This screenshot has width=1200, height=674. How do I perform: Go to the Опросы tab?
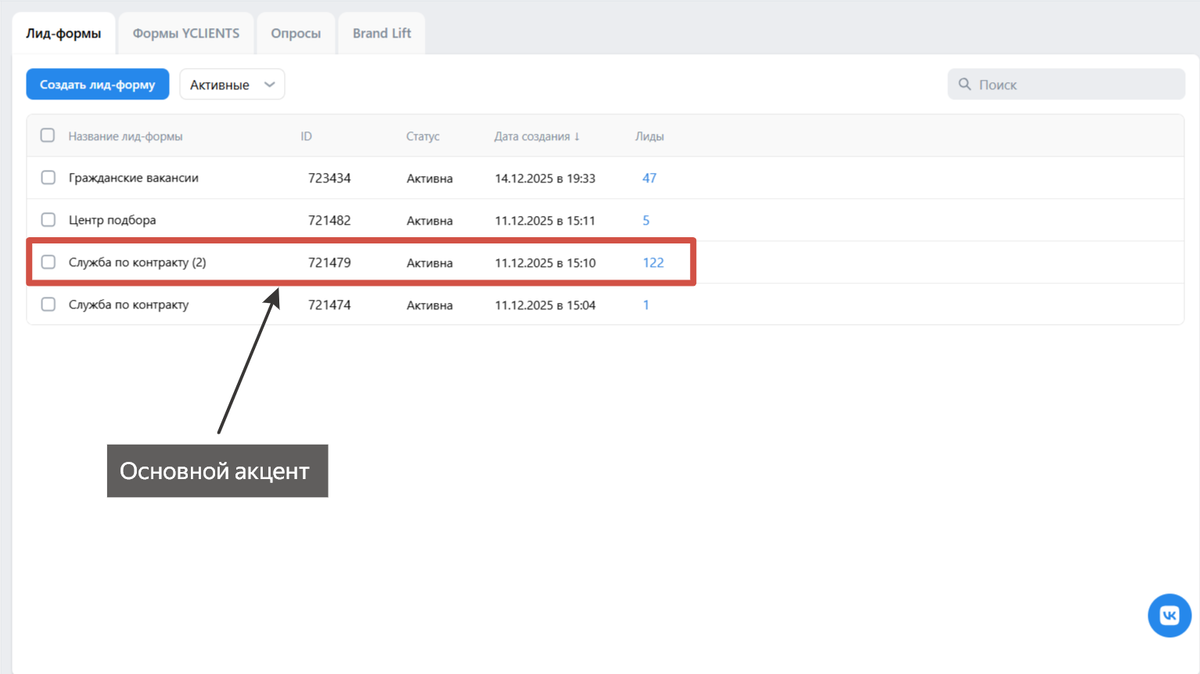(296, 33)
